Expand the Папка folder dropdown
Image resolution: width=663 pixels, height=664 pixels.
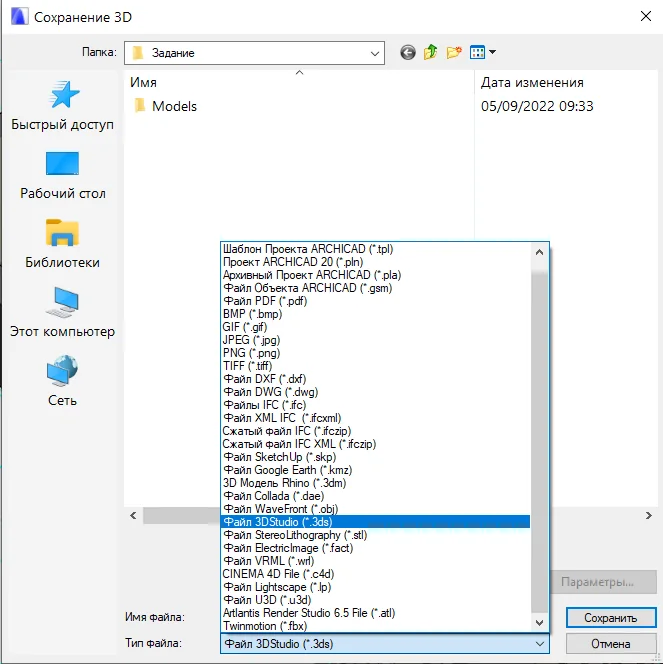click(x=374, y=53)
